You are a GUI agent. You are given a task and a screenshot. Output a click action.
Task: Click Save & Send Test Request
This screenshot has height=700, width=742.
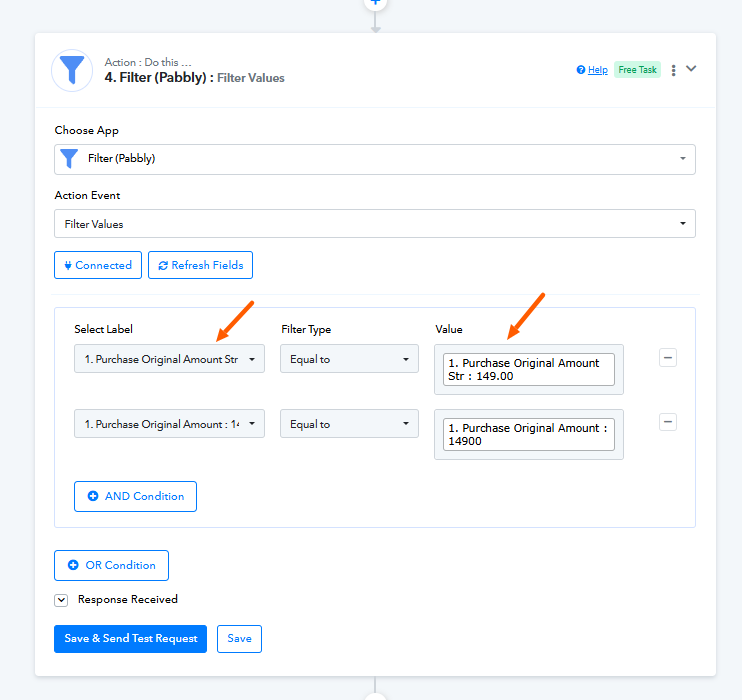tap(130, 639)
